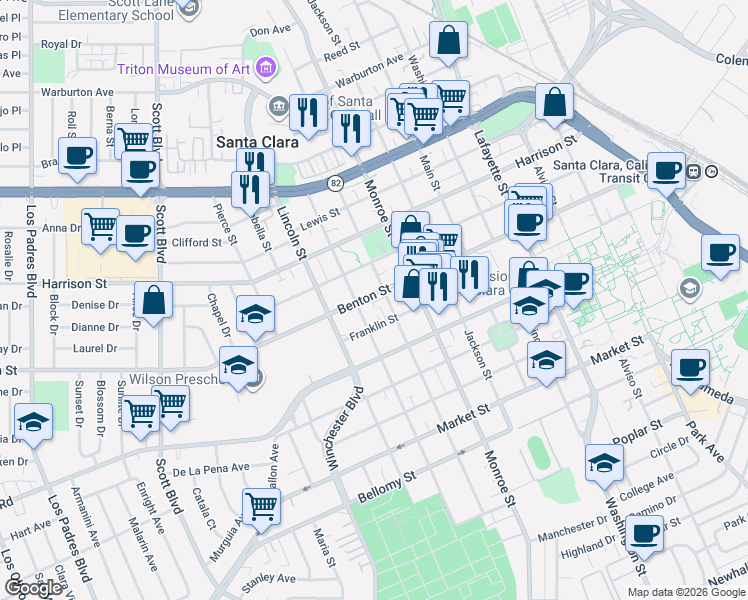
Task: Select the shopping bag pin above Harrison St
Action: (x=554, y=103)
